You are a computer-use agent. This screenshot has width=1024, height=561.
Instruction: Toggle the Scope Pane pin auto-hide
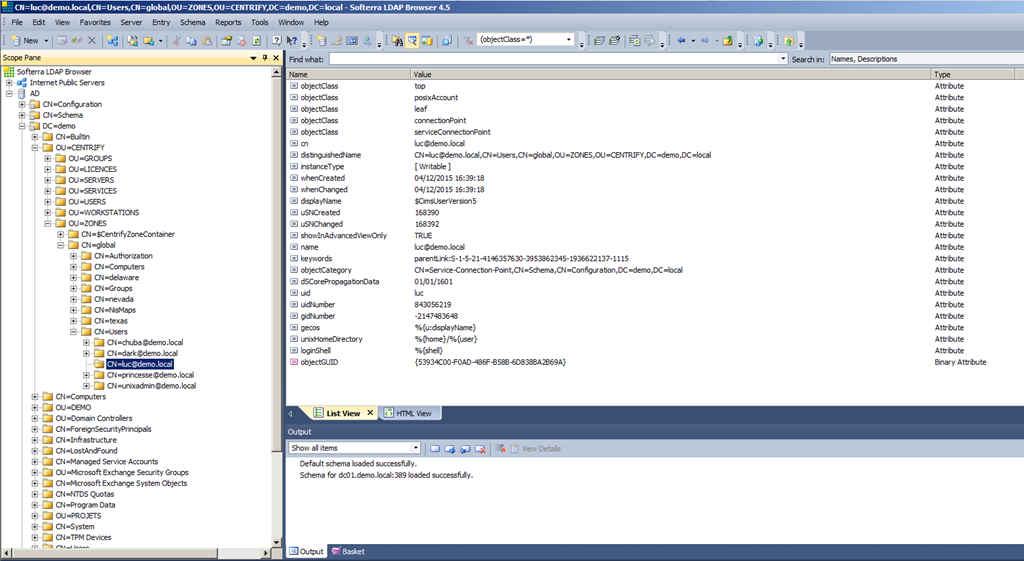coord(264,58)
